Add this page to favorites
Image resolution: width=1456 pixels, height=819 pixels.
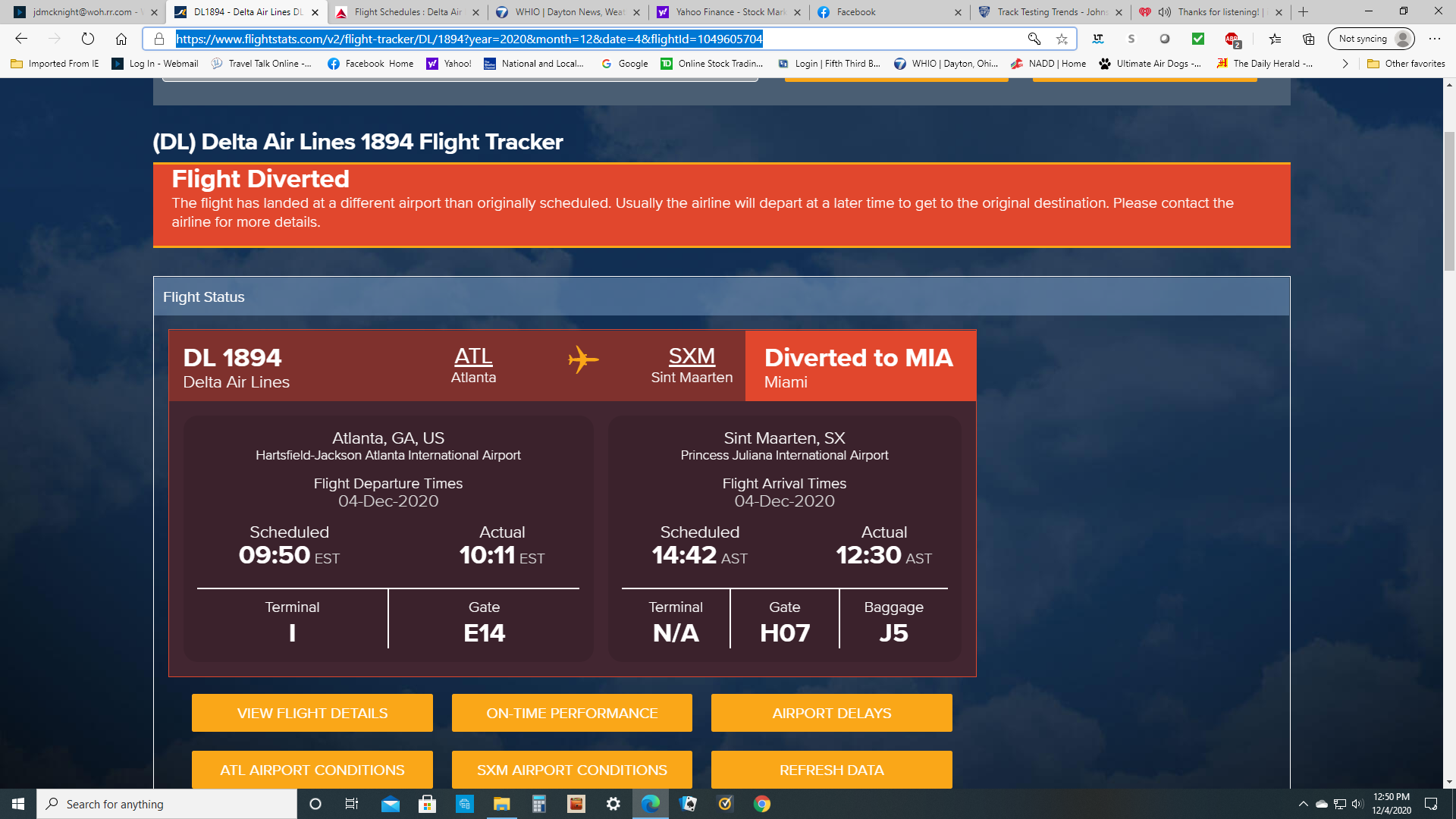point(1062,39)
